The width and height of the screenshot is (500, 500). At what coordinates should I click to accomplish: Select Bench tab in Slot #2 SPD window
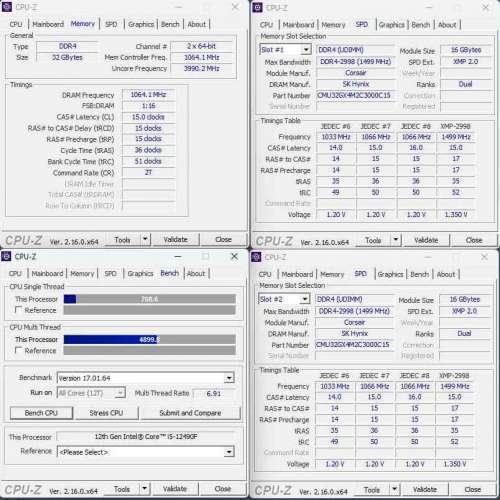pyautogui.click(x=419, y=274)
